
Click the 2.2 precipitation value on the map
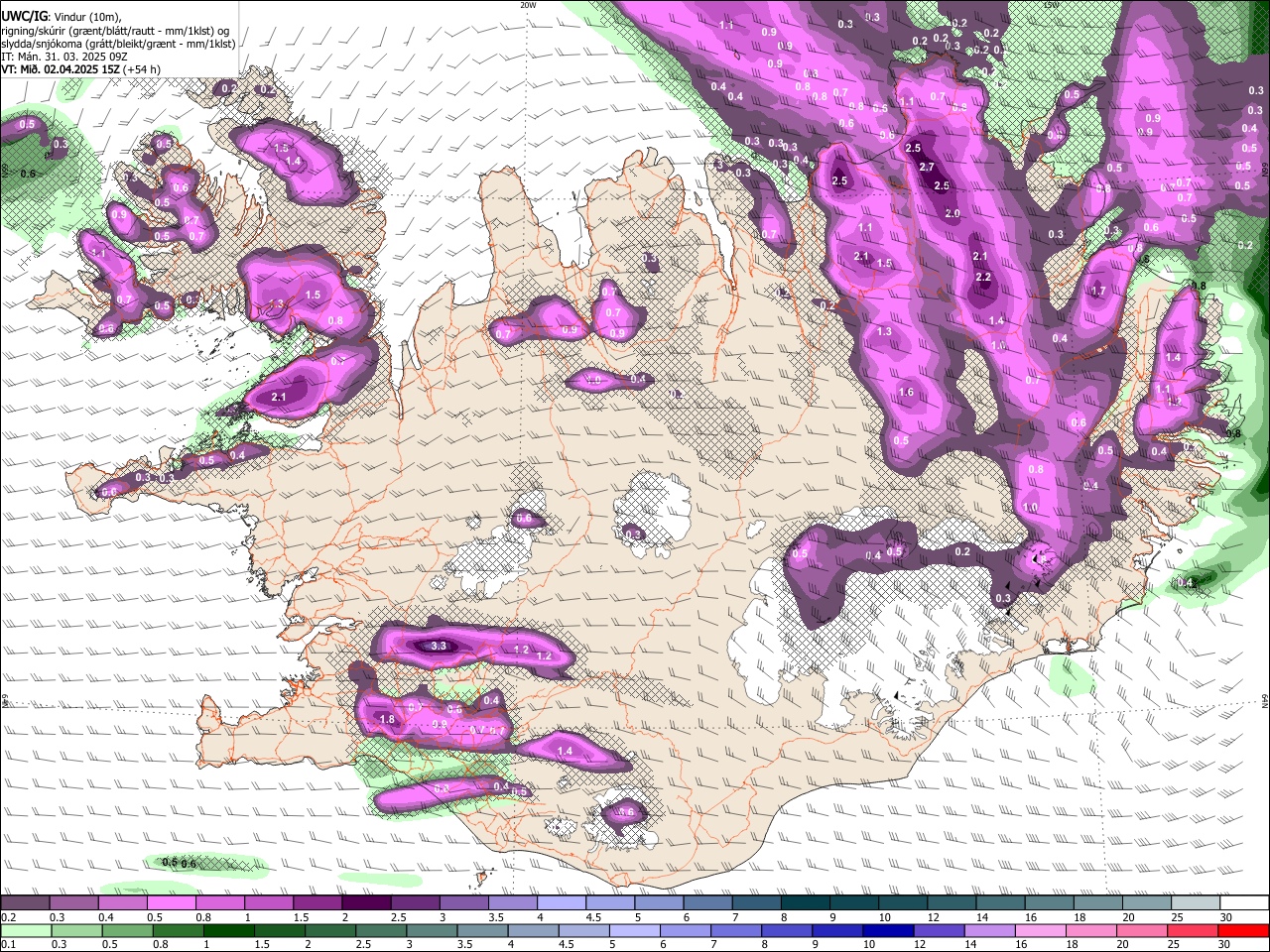click(984, 278)
